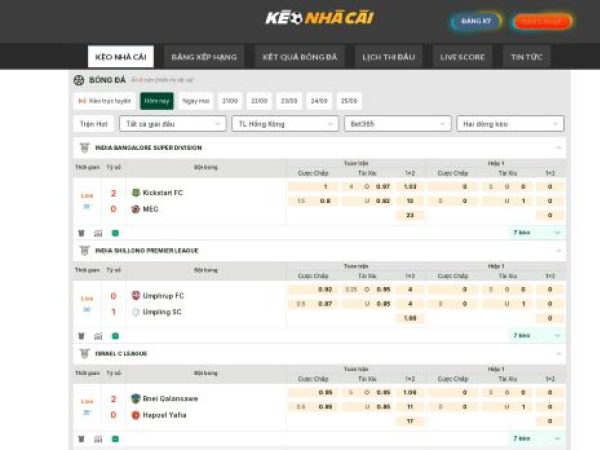This screenshot has height=450, width=600.
Task: Click trophy icon beside India Bangalore Super Division
Action: pyautogui.click(x=84, y=147)
